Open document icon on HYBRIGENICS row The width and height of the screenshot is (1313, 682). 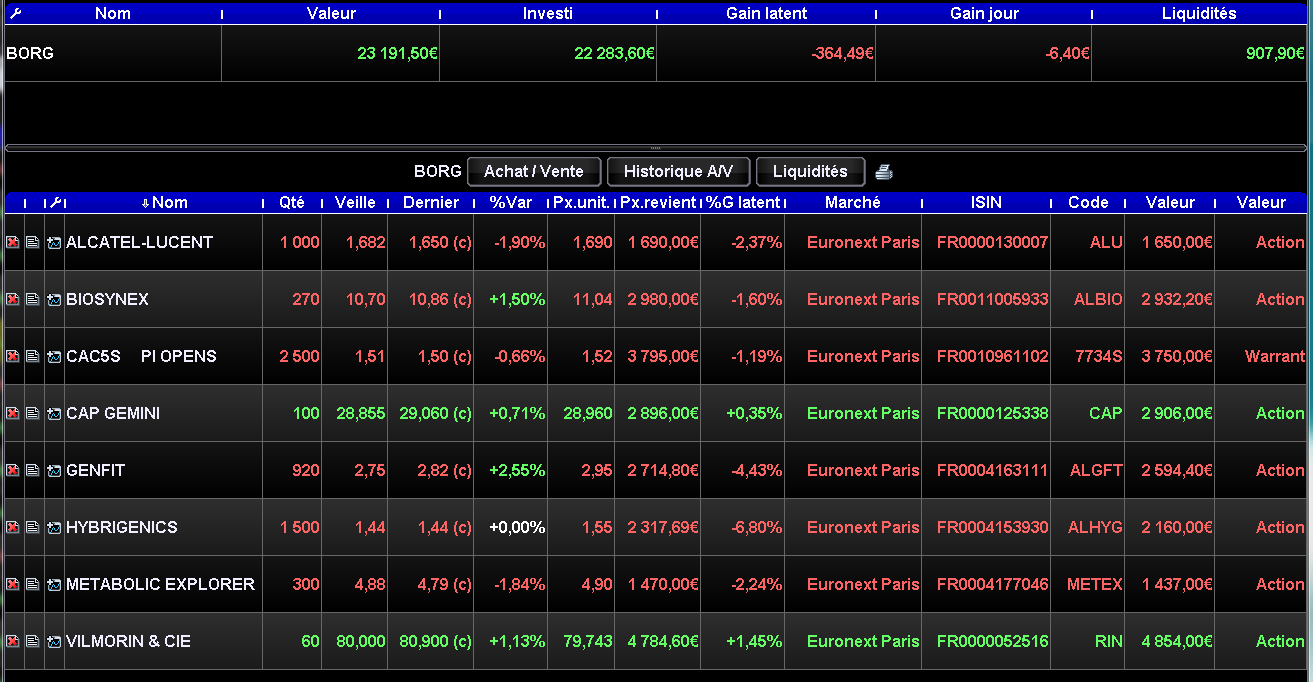[x=33, y=527]
